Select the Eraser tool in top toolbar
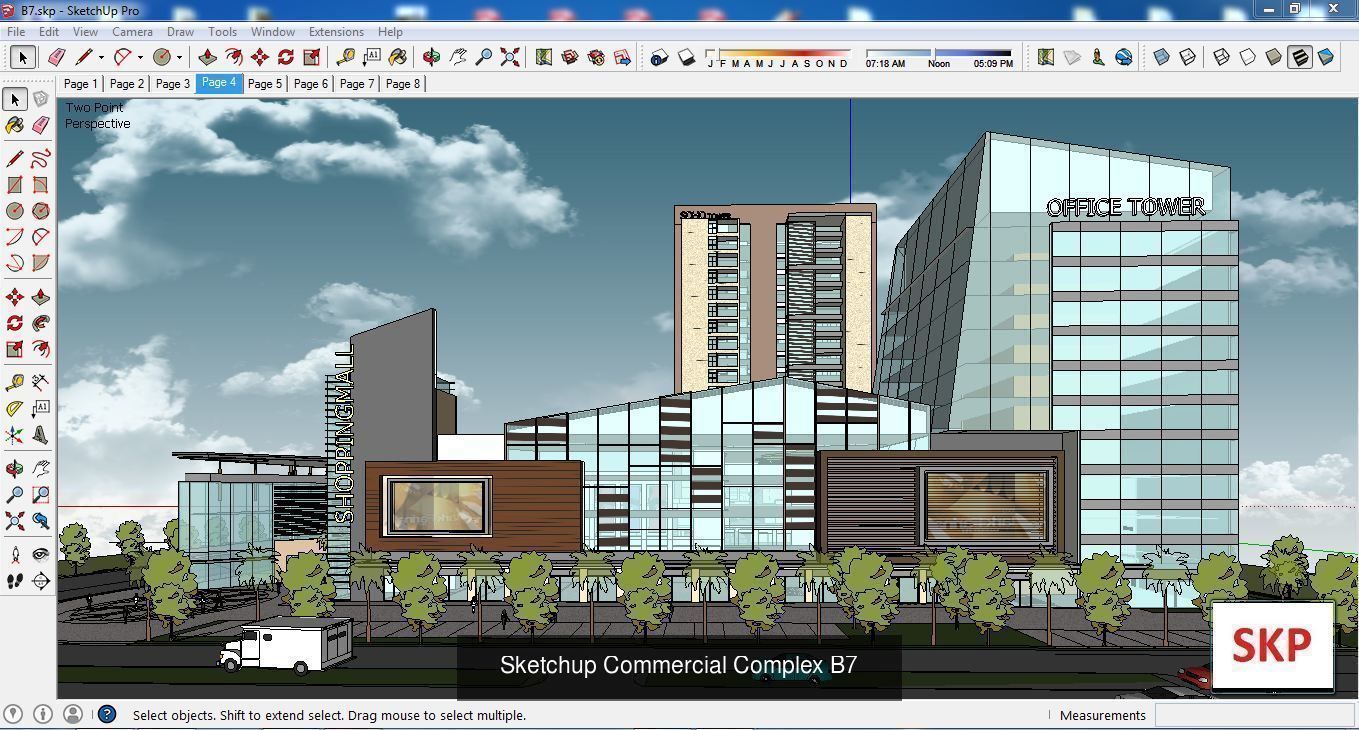 pos(57,57)
